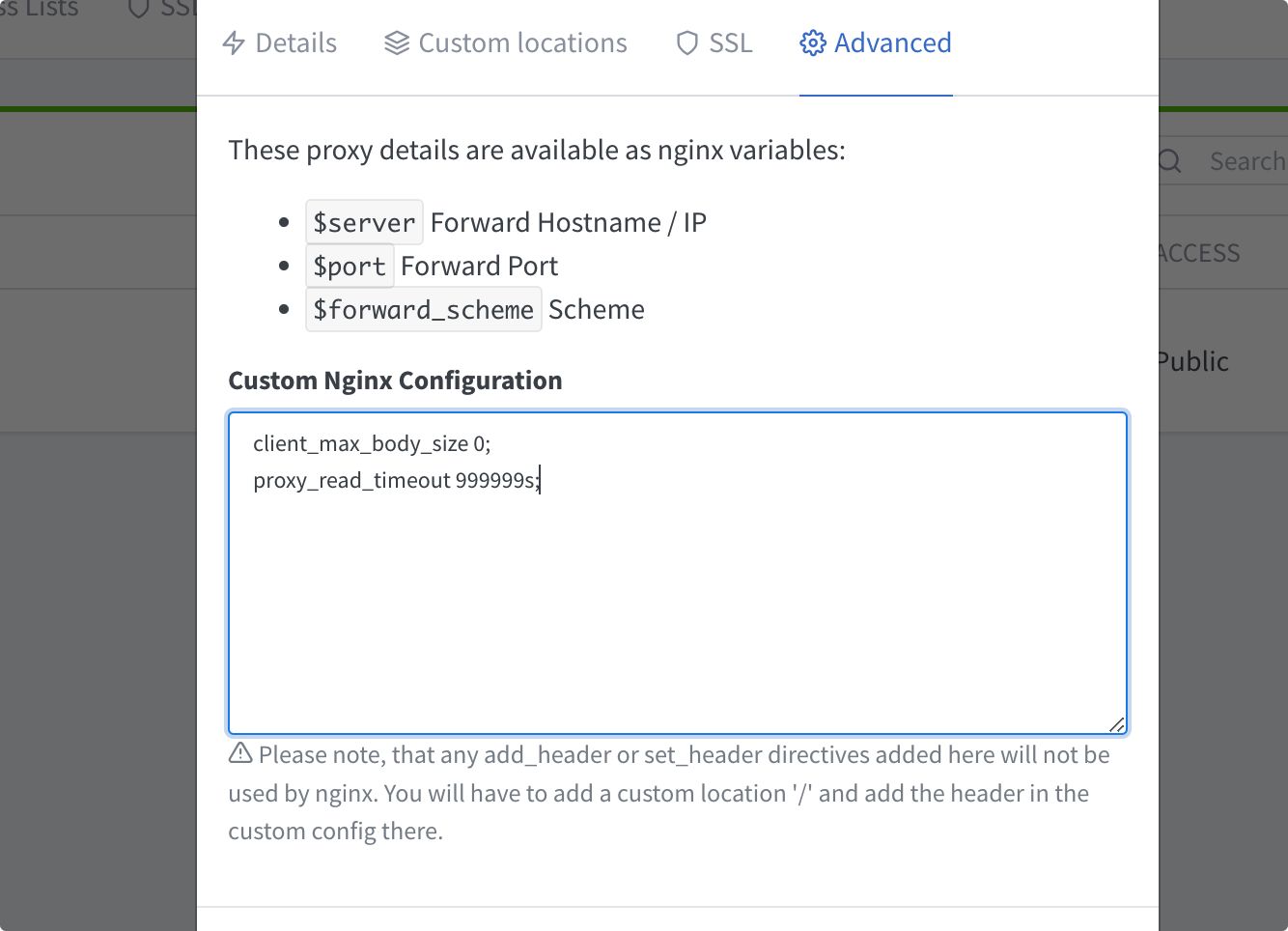Screen dimensions: 1288x931
Task: Select the Advanced tab
Action: (x=875, y=42)
